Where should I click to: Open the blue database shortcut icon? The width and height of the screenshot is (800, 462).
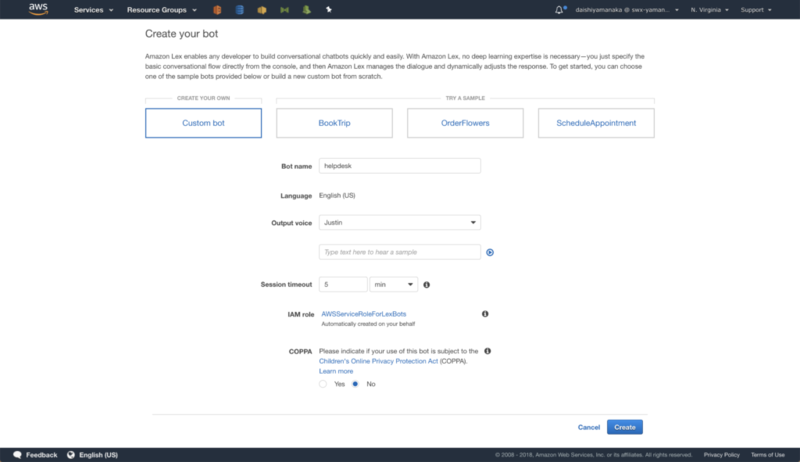239,10
